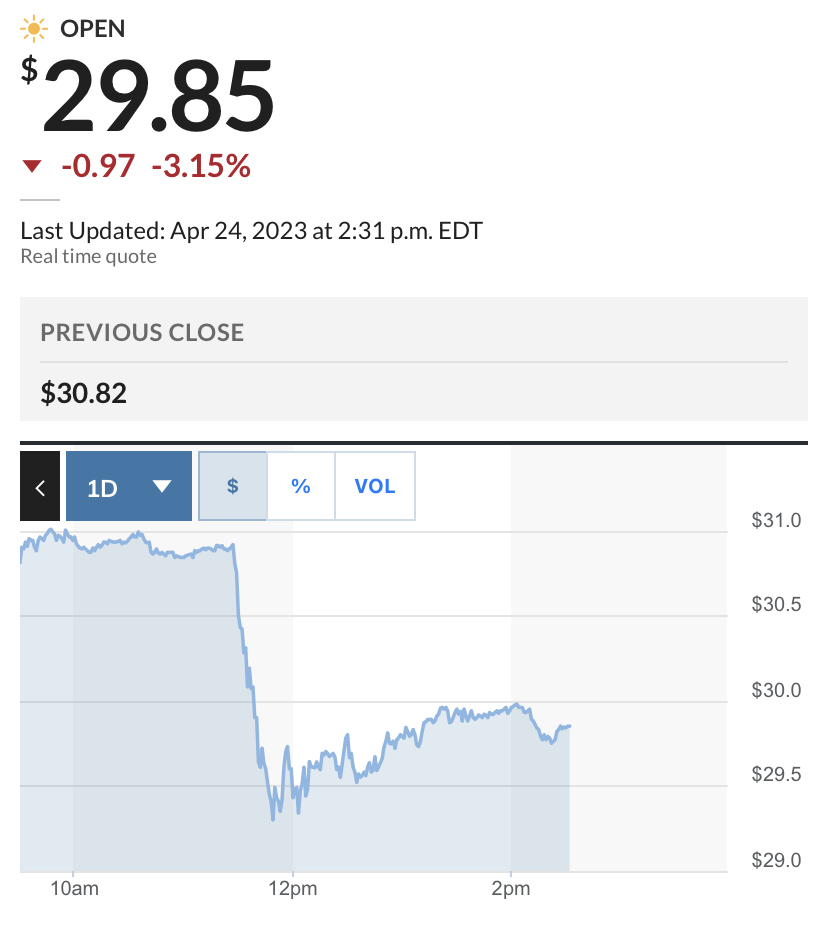
Task: Switch chart to VOL view
Action: click(375, 486)
